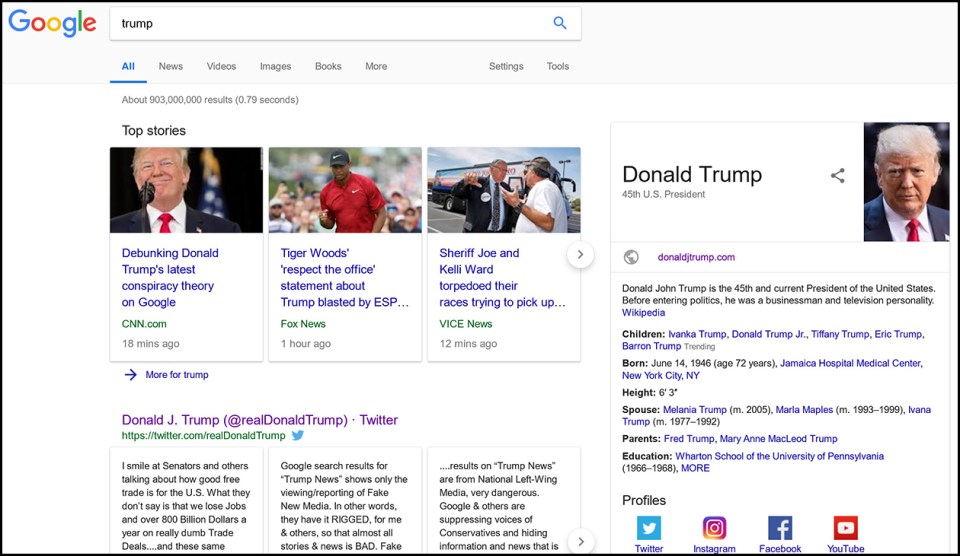Screen dimensions: 960x556
Task: Click the search box containing 'trump'
Action: 330,23
